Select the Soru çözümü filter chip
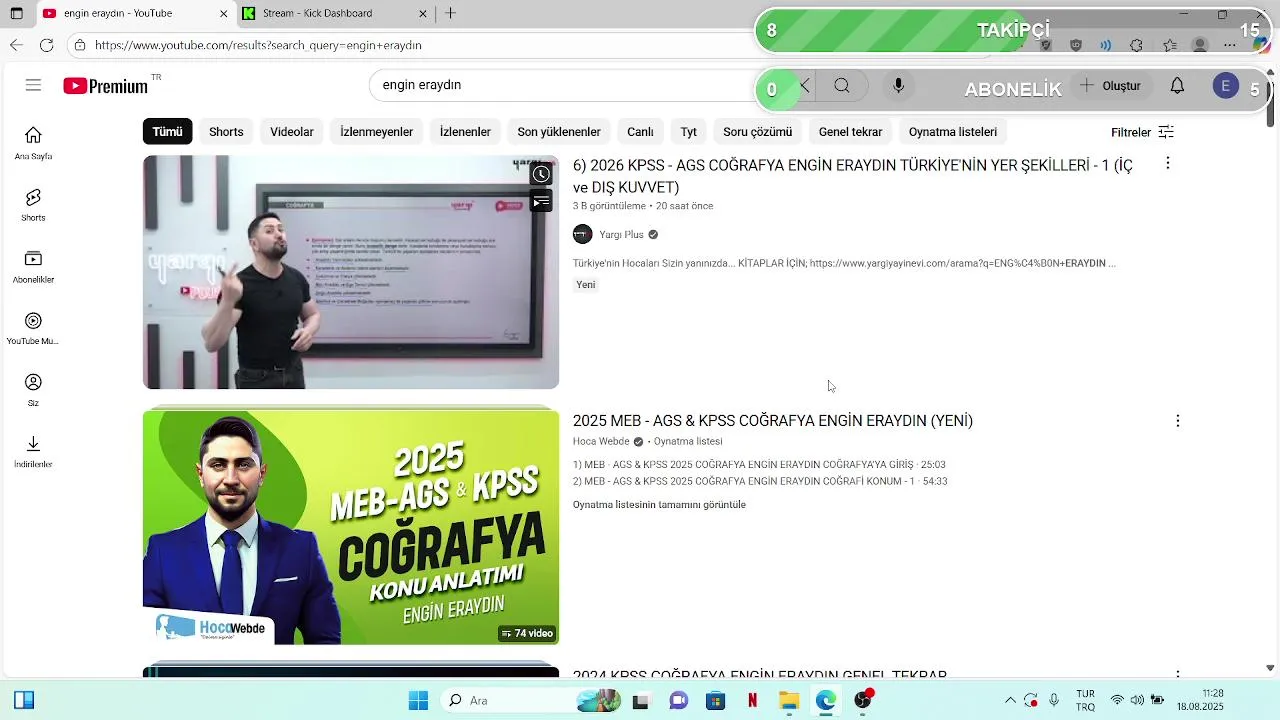 [757, 132]
